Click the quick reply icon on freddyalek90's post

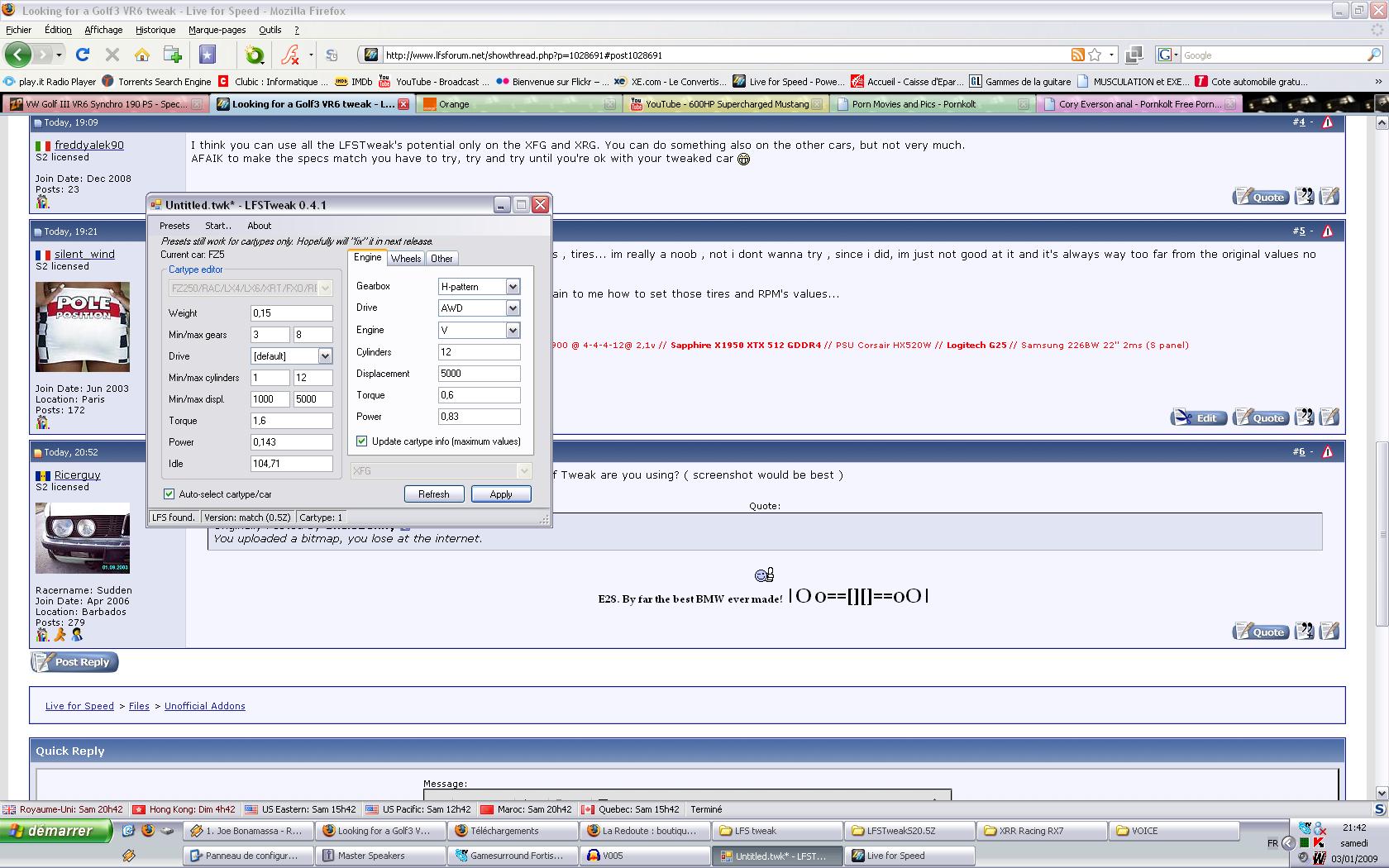click(x=1329, y=196)
